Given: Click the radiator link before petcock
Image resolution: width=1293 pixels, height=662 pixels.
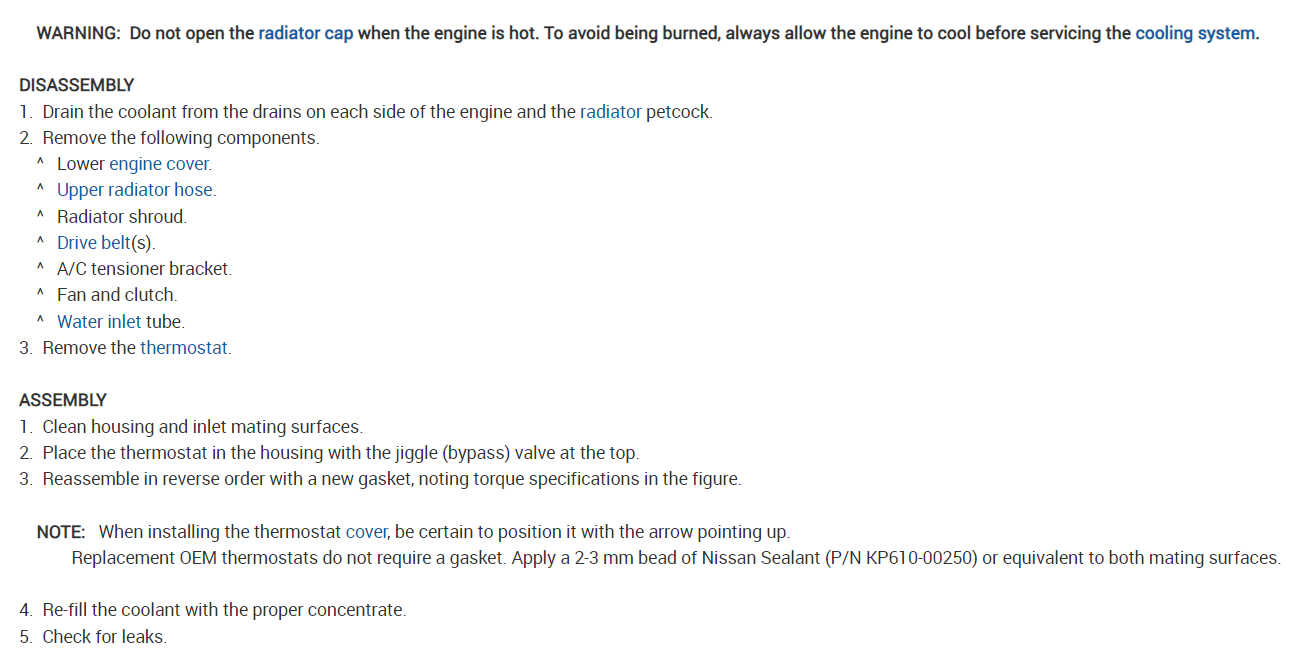Looking at the screenshot, I should click(x=610, y=112).
